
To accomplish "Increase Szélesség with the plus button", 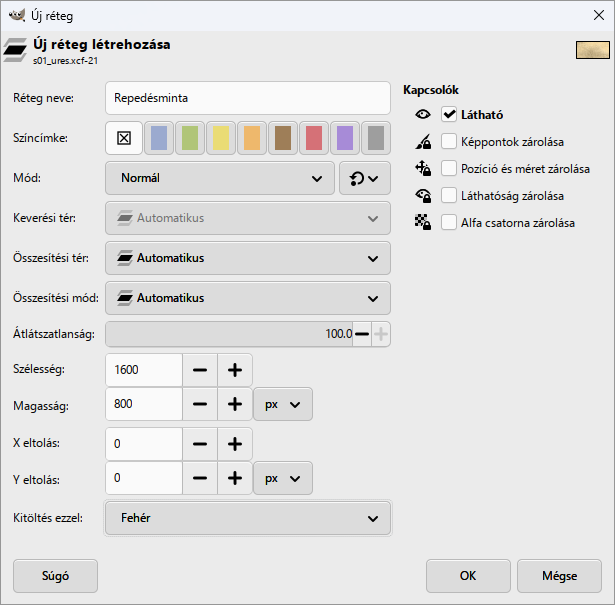I will pos(235,370).
